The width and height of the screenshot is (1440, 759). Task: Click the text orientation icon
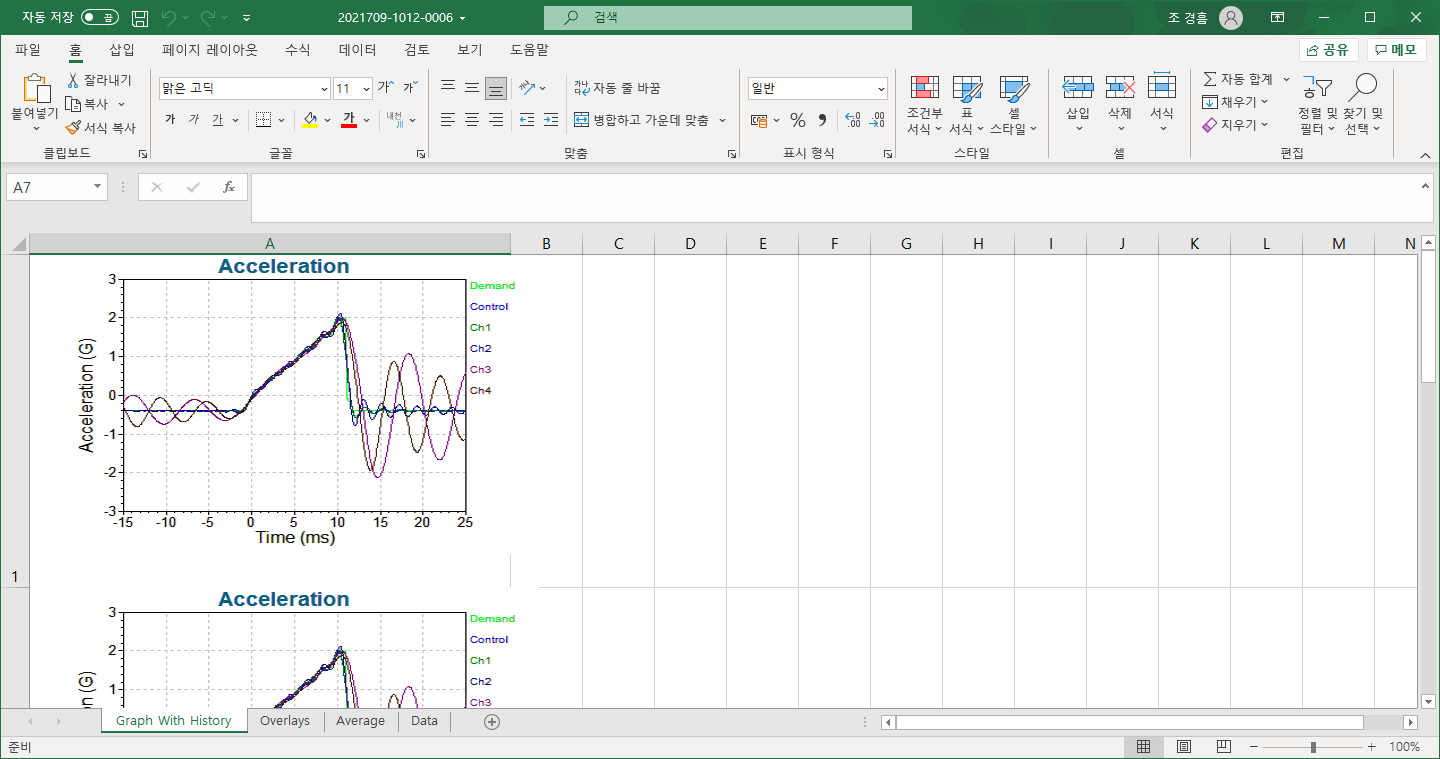coord(528,88)
